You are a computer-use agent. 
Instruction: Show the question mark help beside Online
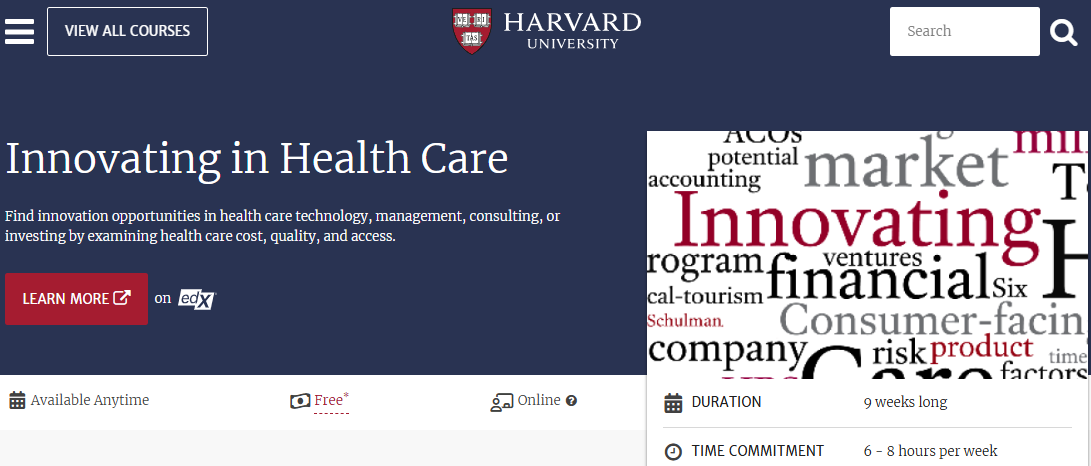[x=572, y=401]
